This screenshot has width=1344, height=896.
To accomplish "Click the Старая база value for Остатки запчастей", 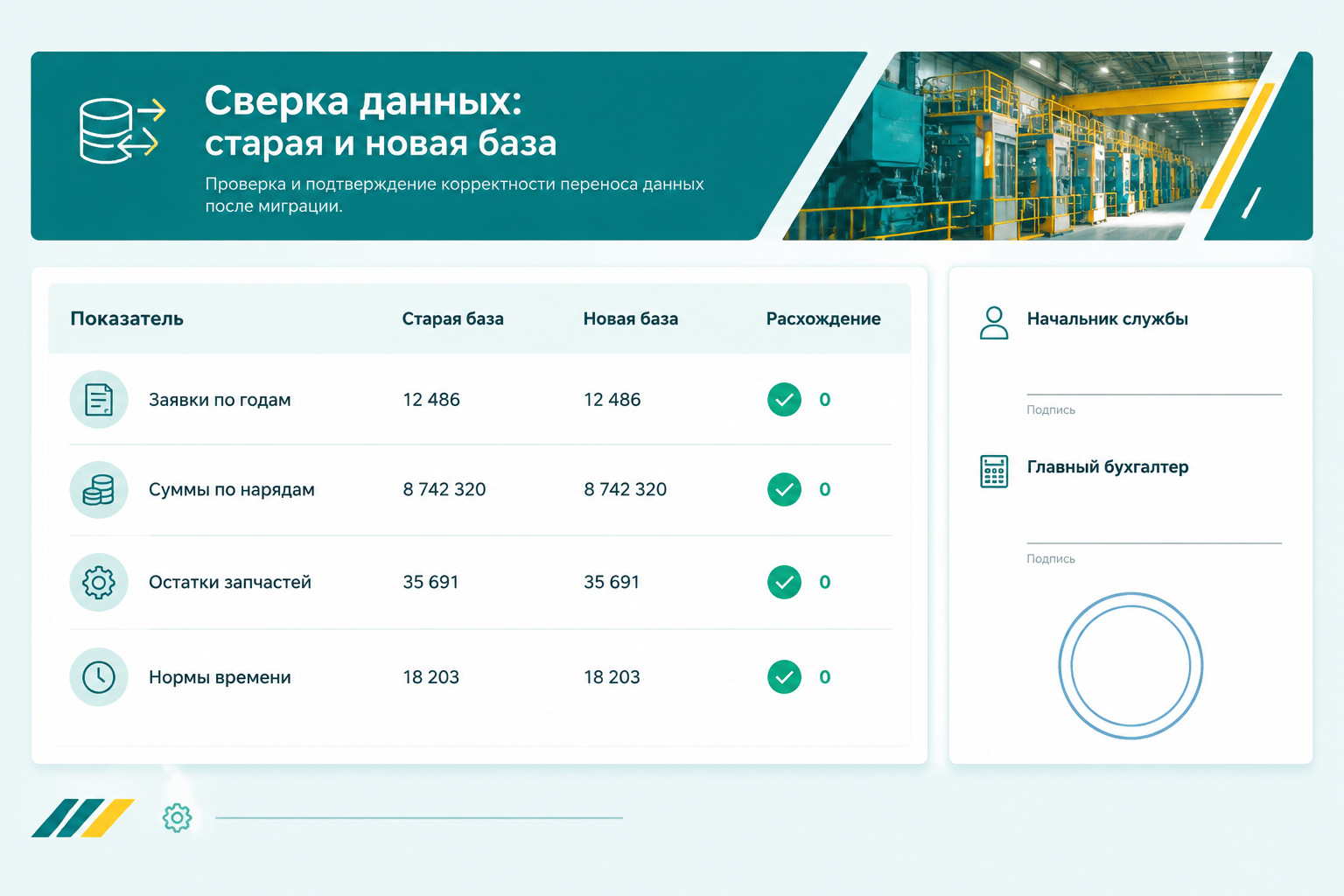I will (x=430, y=583).
